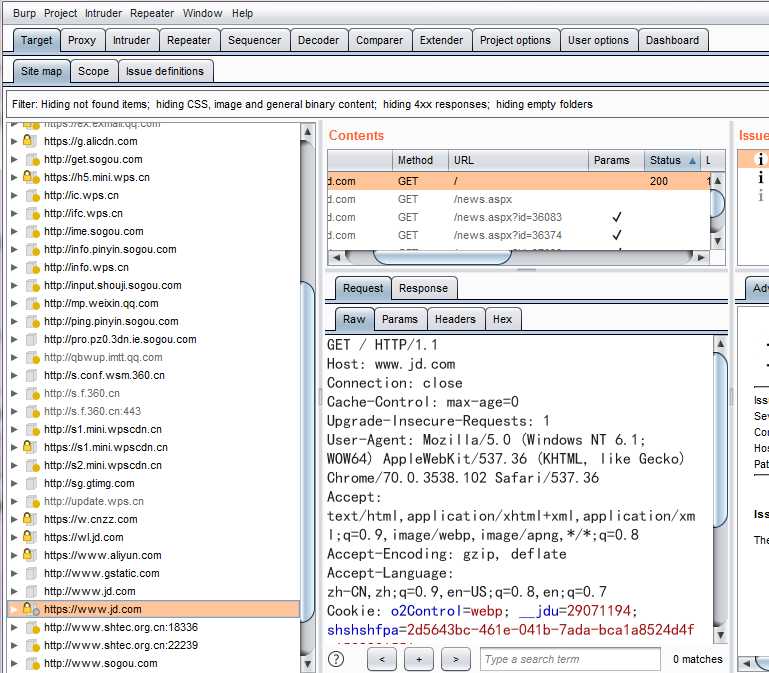Click the page icon of http://www.gstatic.com
769x673 pixels.
point(31,573)
